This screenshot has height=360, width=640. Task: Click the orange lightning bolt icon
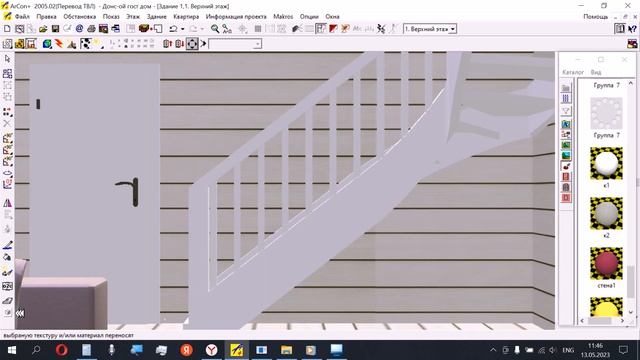click(x=59, y=44)
